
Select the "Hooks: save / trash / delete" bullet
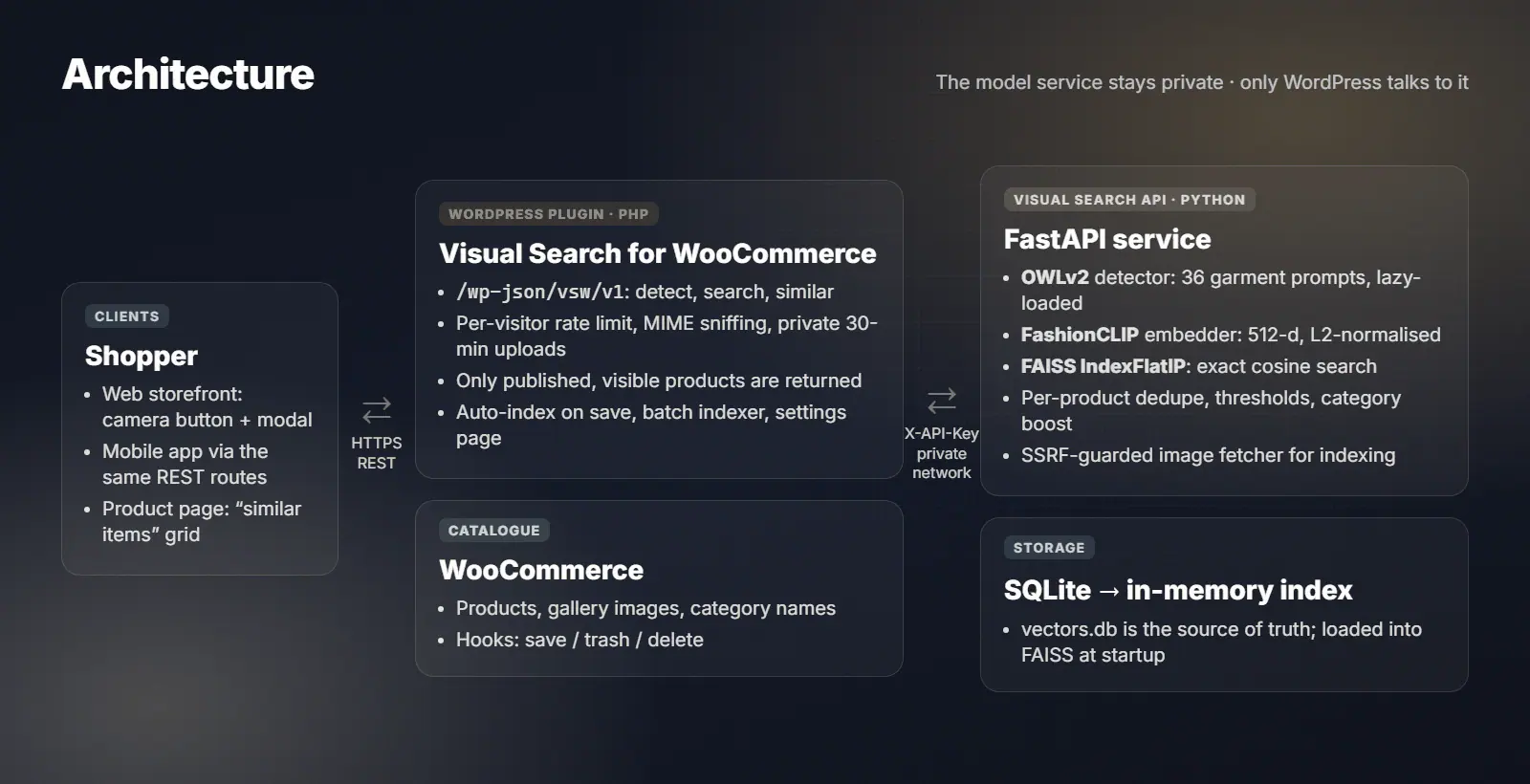tap(579, 640)
